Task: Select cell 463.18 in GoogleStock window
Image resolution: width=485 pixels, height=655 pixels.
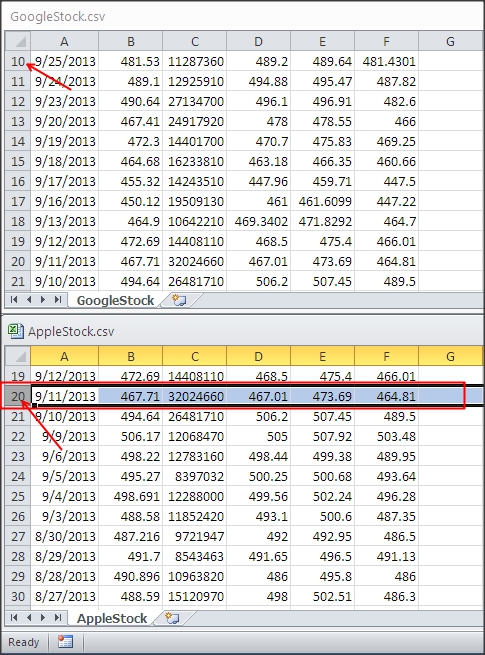Action: click(259, 161)
